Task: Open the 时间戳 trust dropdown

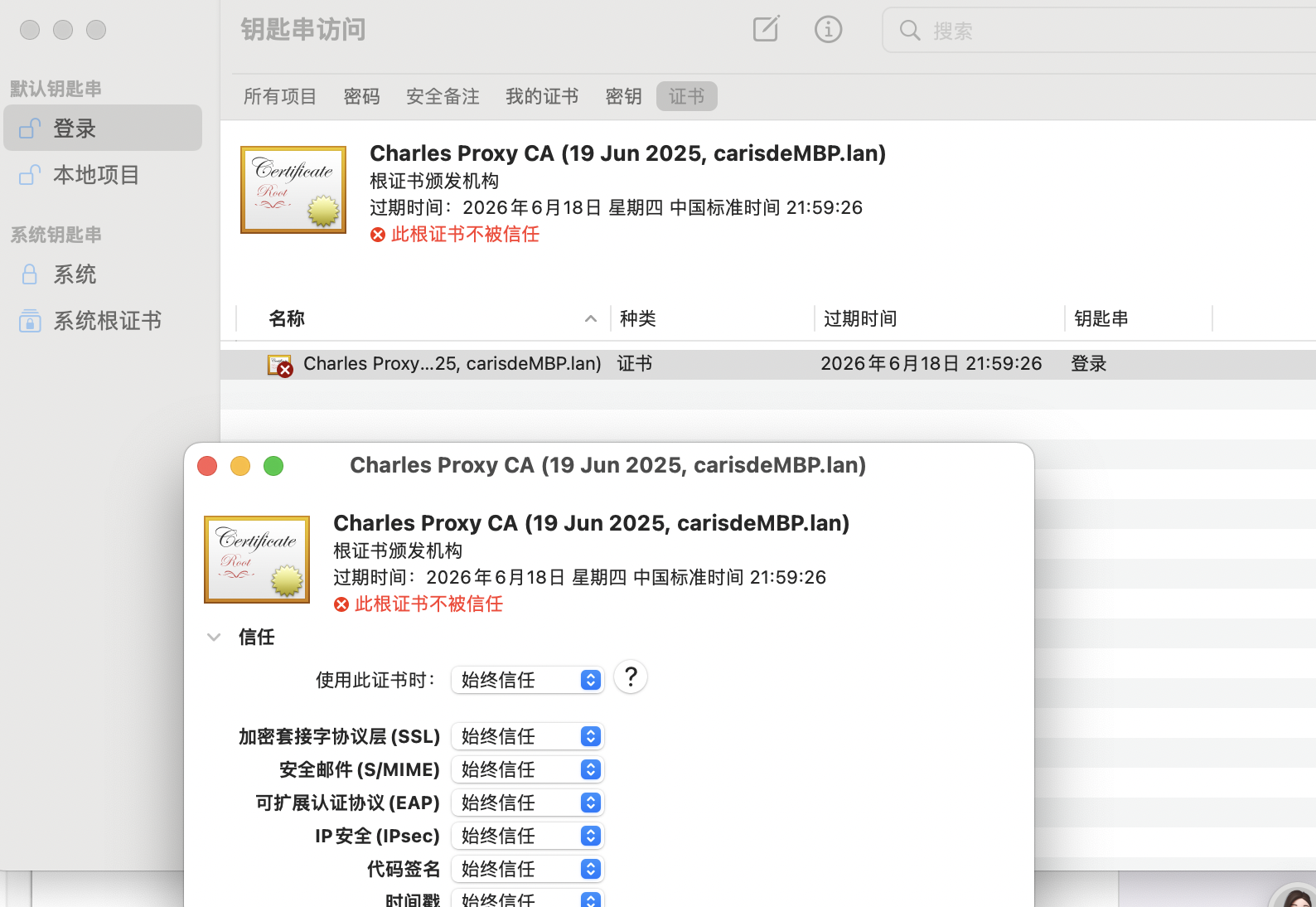Action: 528,899
